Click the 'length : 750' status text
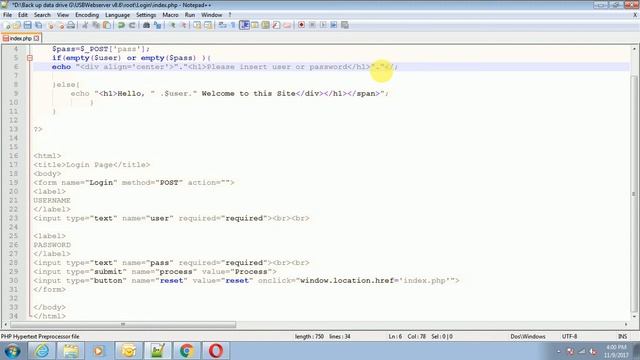The width and height of the screenshot is (640, 360). (309, 337)
